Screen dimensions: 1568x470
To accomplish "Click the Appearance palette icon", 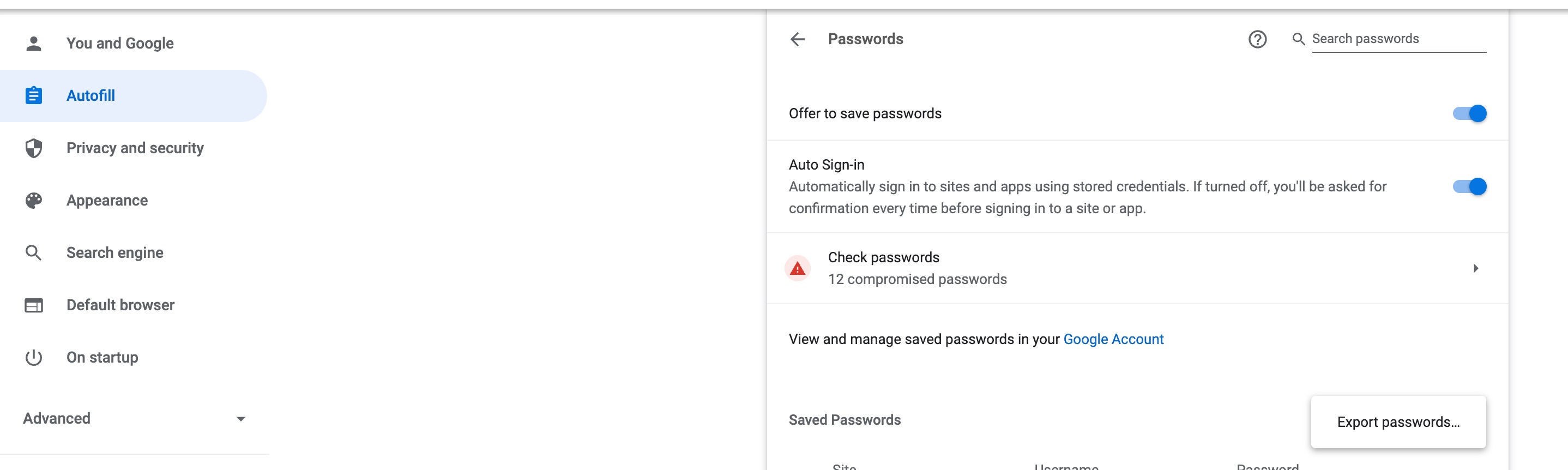I will tap(33, 200).
